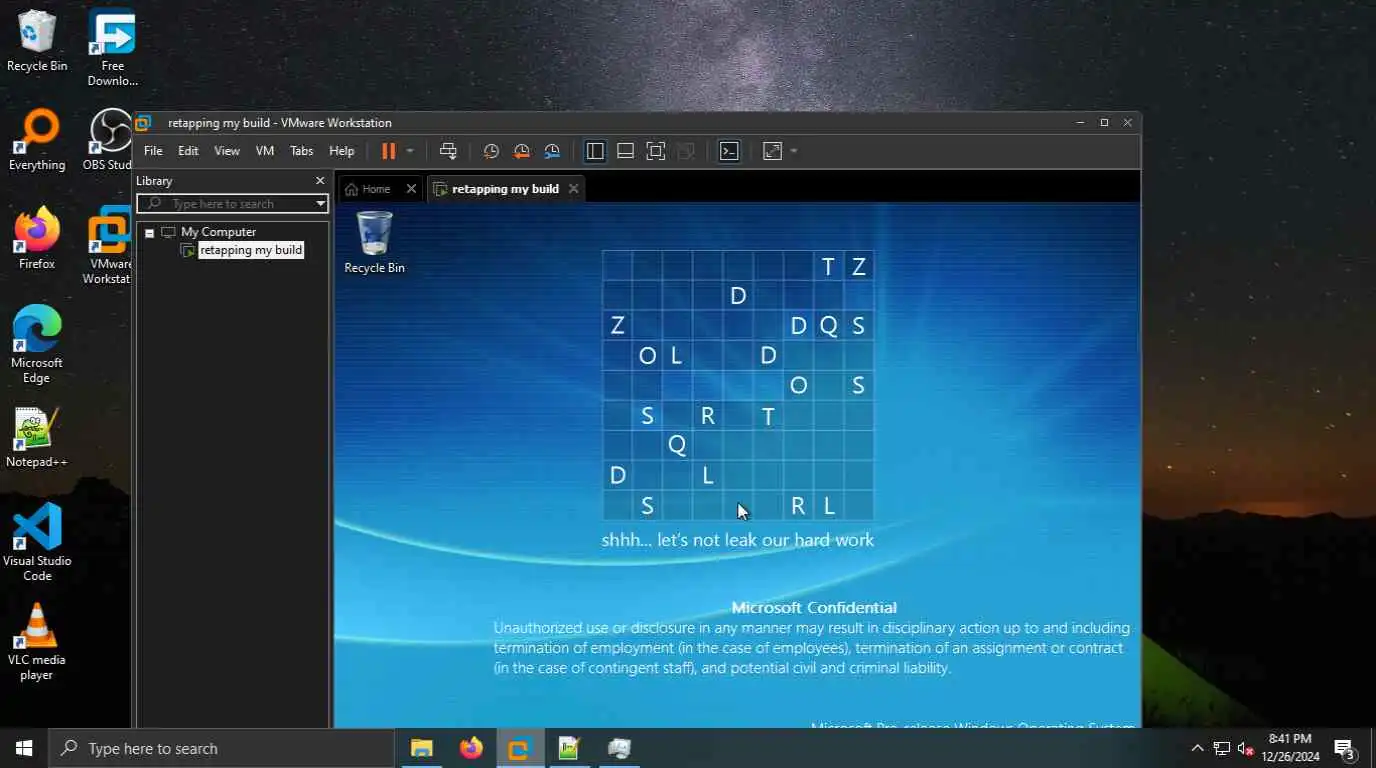This screenshot has height=768, width=1376.
Task: Click the Microsoft Confidential heading in the guest
Action: pos(814,607)
